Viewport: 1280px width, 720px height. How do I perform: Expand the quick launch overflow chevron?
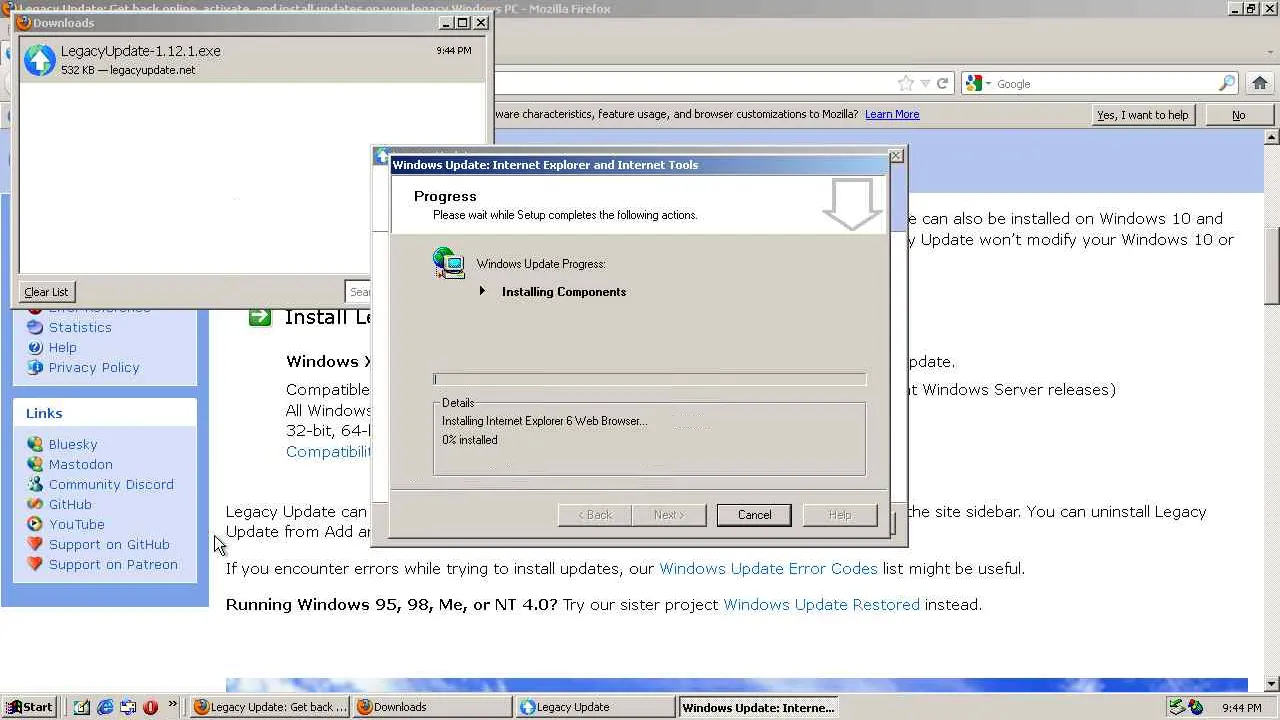(172, 705)
